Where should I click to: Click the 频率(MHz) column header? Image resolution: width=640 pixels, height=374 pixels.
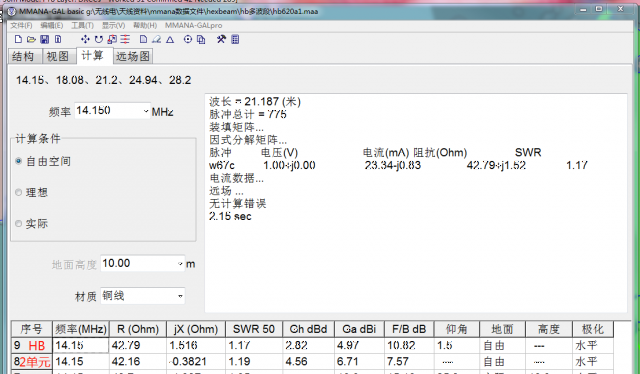(x=81, y=329)
